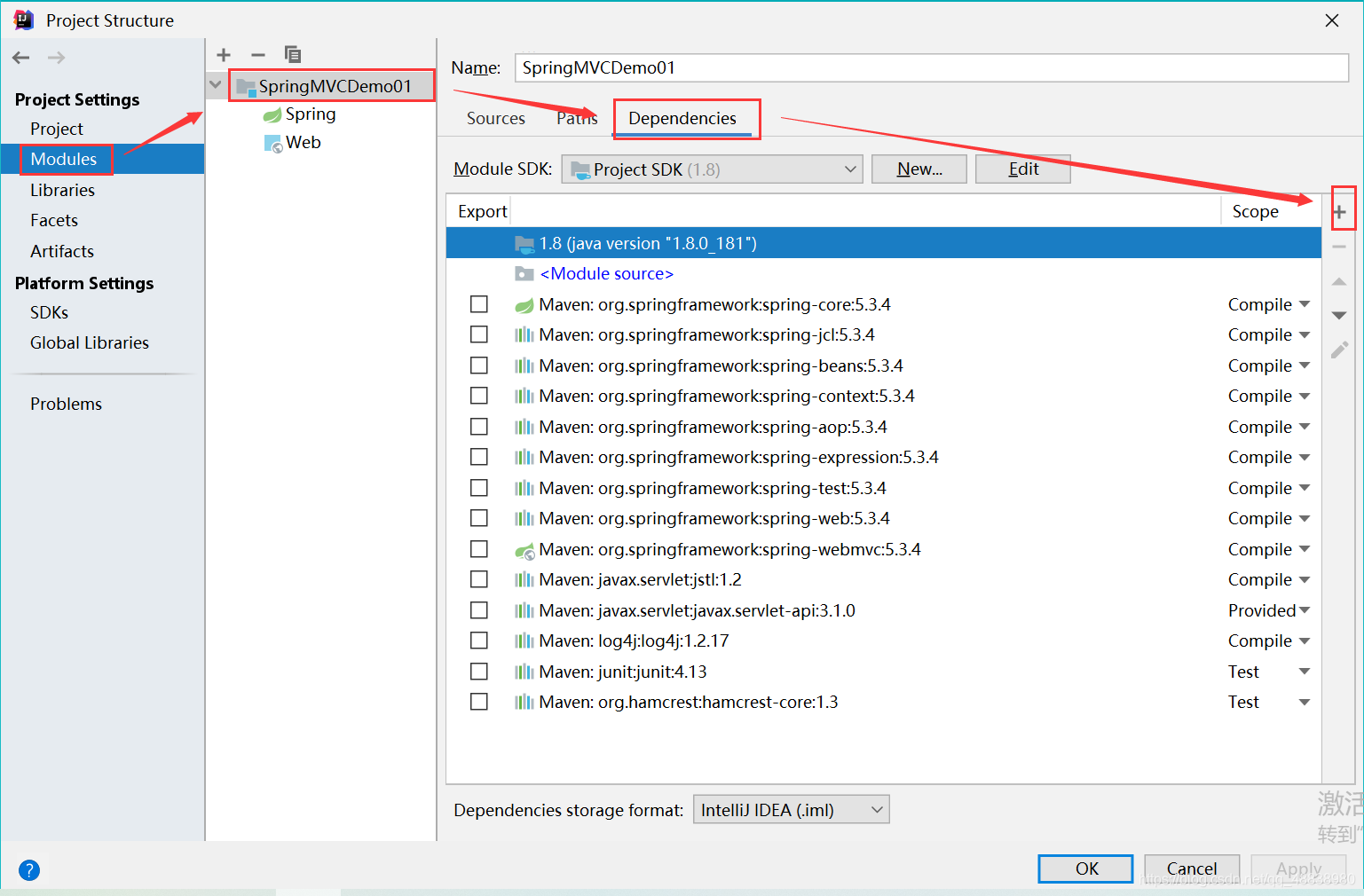Open Global Libraries settings
The width and height of the screenshot is (1364, 896).
tap(90, 343)
